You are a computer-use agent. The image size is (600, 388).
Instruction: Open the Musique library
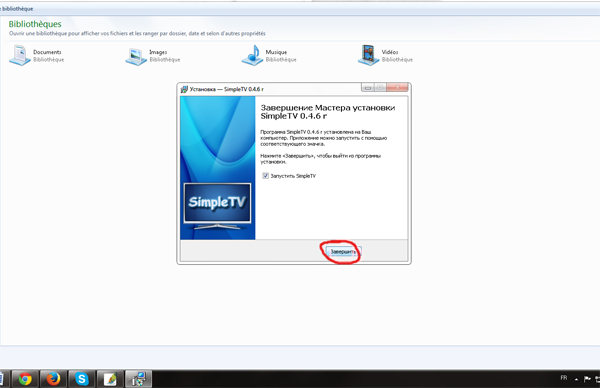269,55
